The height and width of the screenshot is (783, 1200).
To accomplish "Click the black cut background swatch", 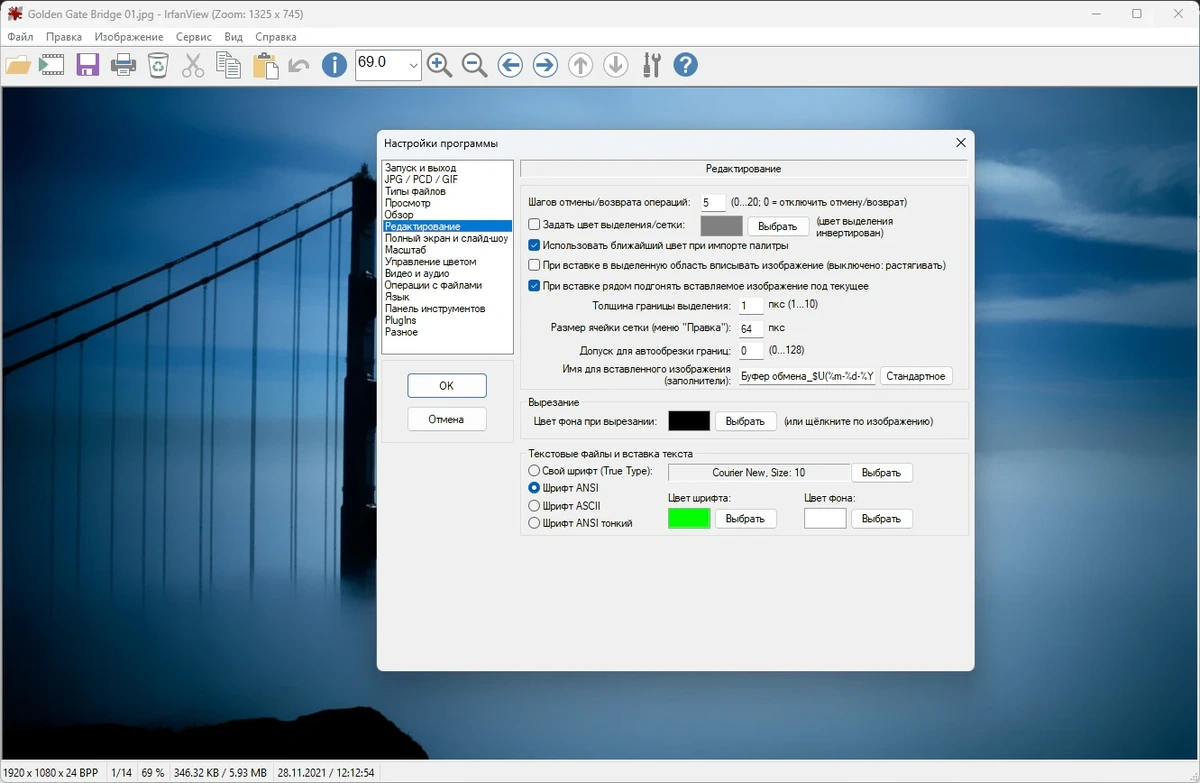I will point(689,421).
